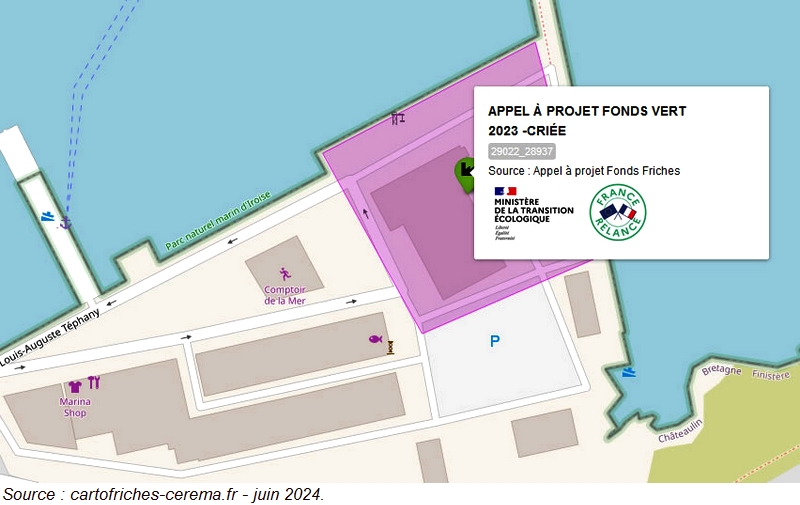800x505 pixels.
Task: Select the running person icon above Comptoir de la Mer
Action: click(284, 273)
